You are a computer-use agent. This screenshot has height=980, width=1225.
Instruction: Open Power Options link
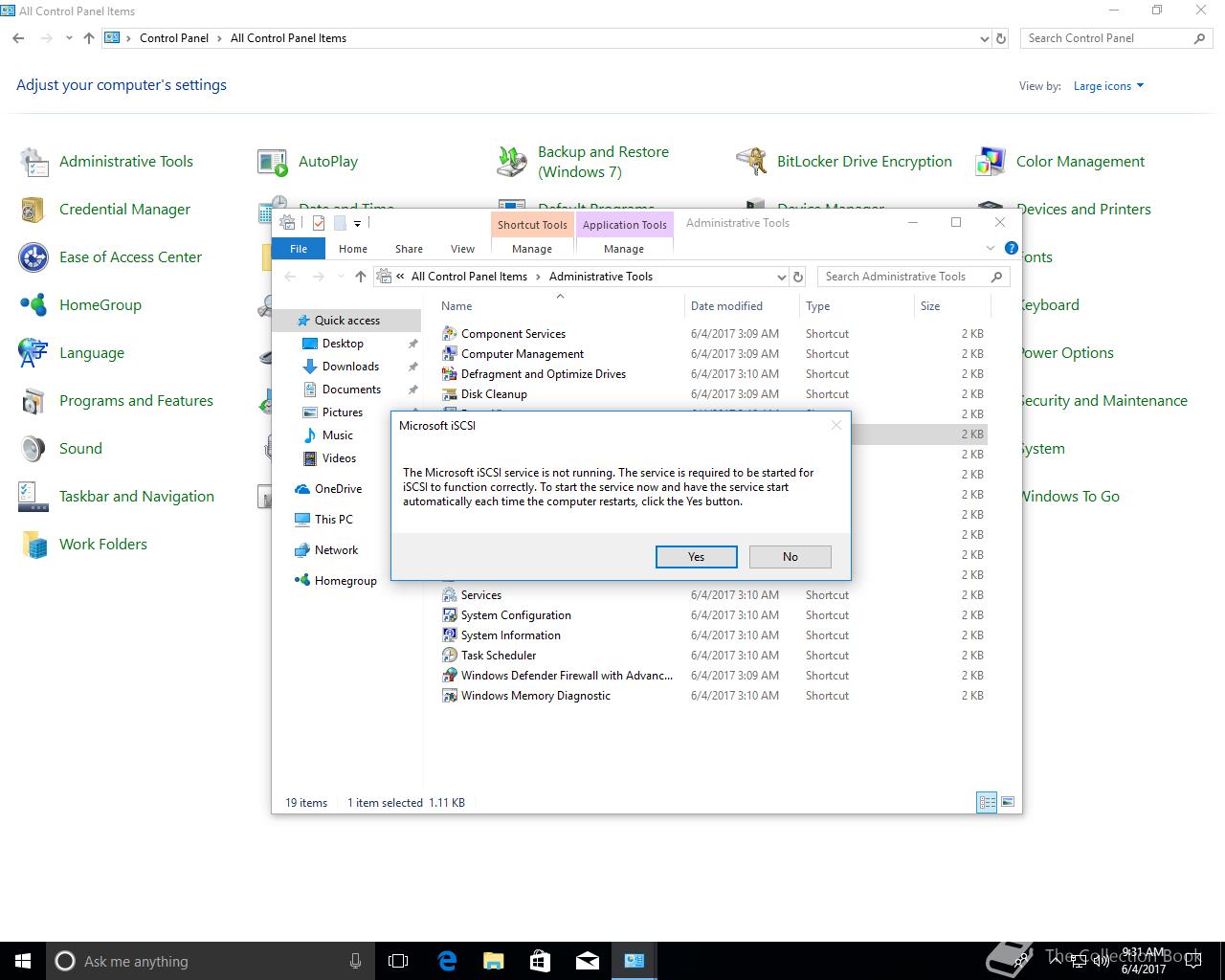[x=1066, y=353]
